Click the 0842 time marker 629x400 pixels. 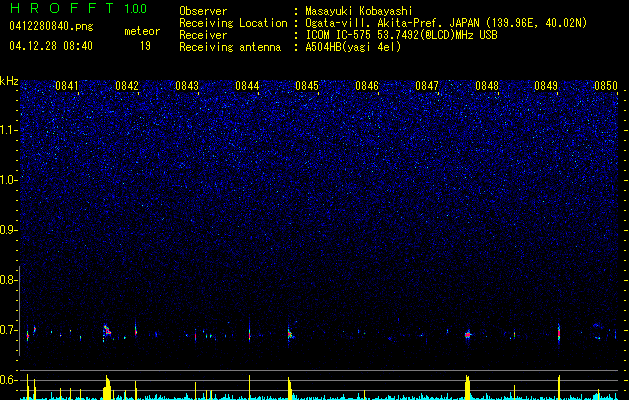[127, 86]
